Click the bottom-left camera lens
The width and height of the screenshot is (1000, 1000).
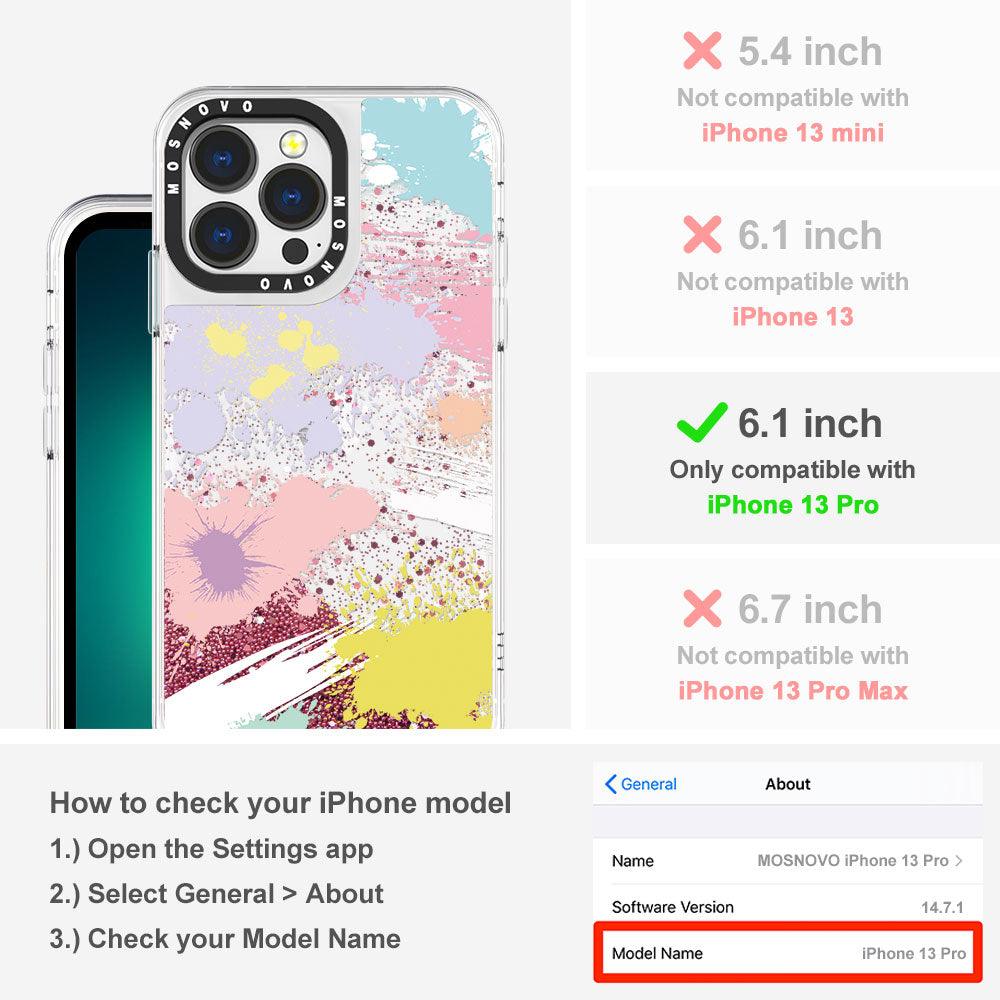tap(223, 236)
